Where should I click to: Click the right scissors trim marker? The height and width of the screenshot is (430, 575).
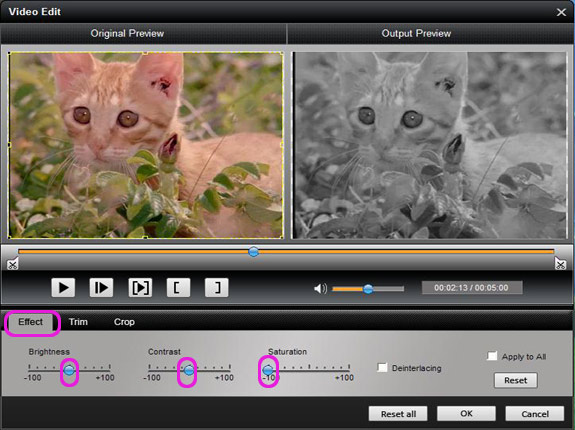point(560,264)
